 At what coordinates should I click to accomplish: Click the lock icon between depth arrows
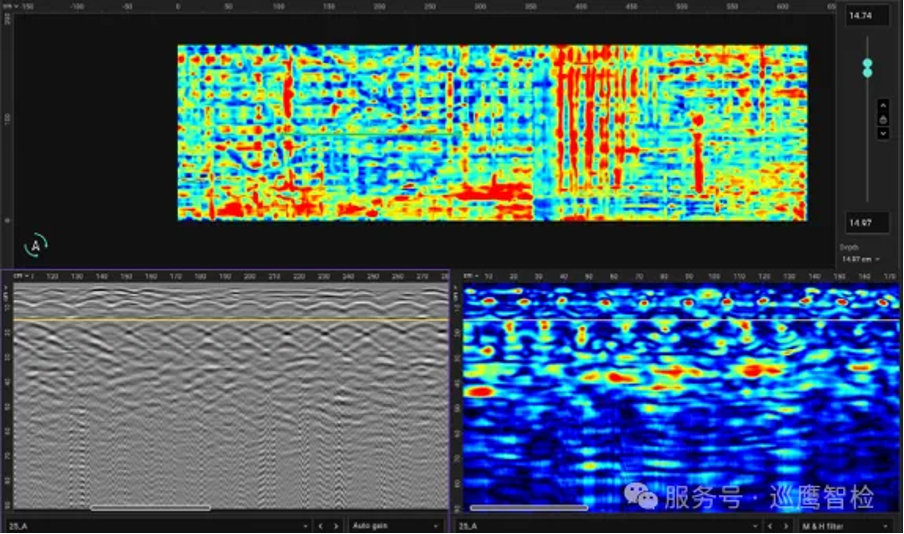click(883, 119)
